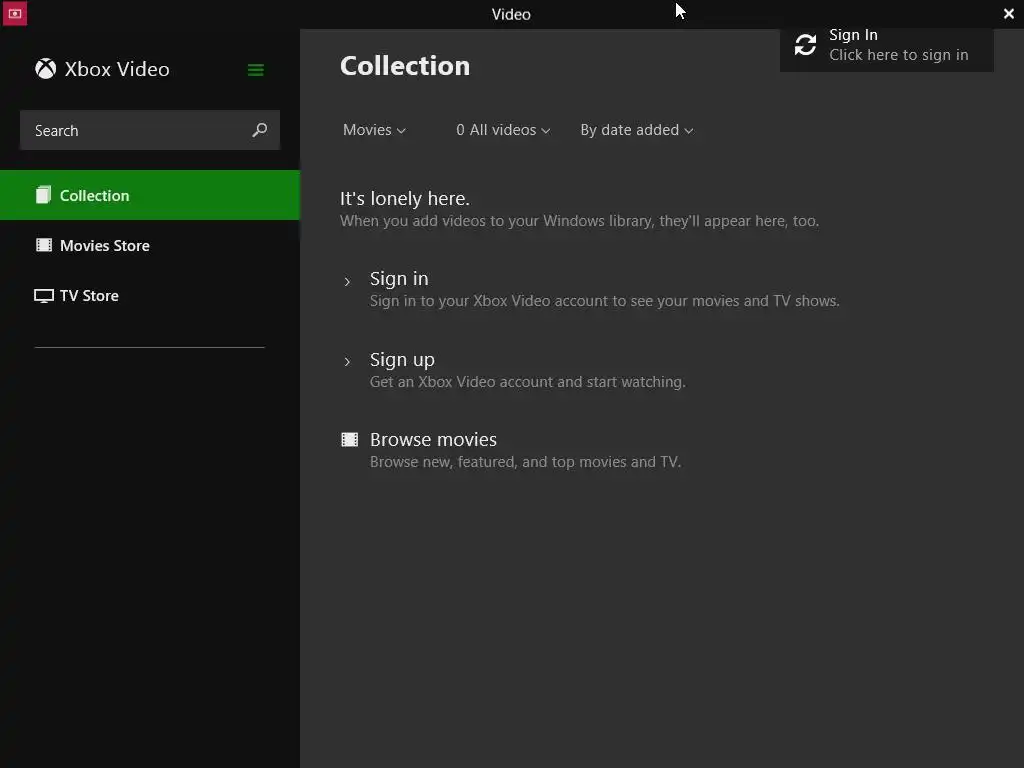Image resolution: width=1024 pixels, height=768 pixels.
Task: Click the Sign in link
Action: (399, 279)
